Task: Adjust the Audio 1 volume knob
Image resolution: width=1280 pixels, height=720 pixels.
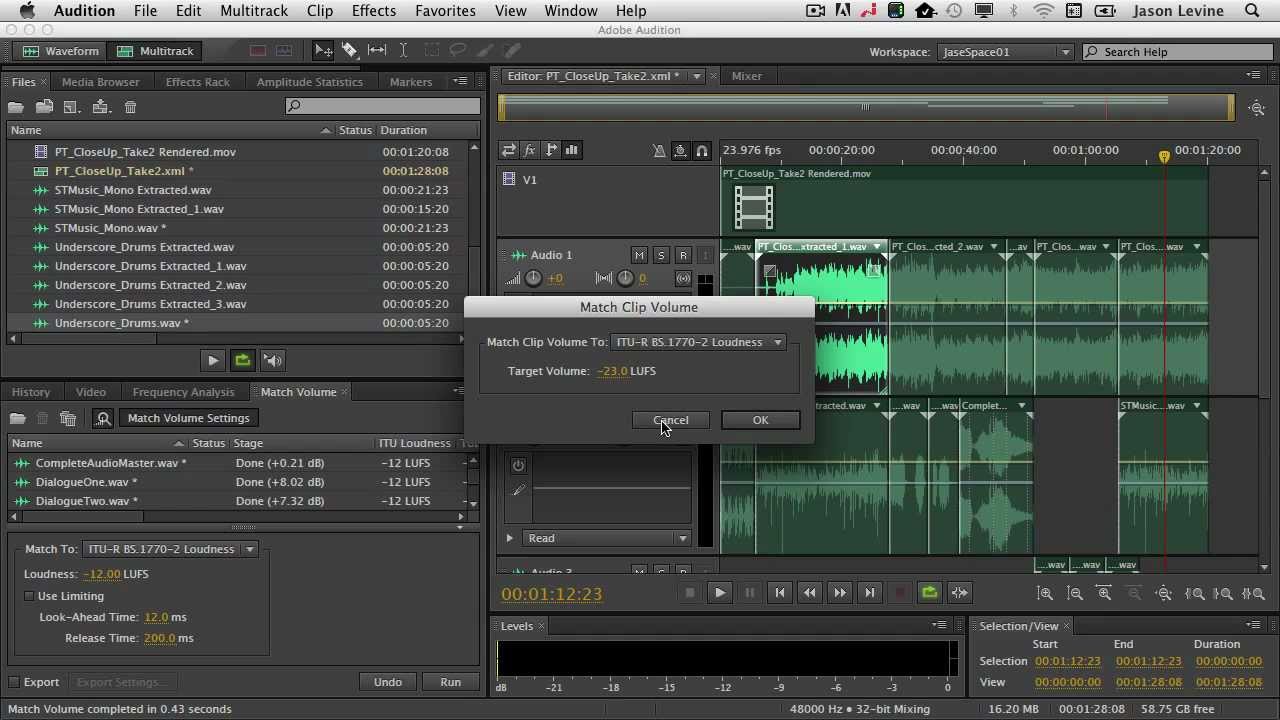Action: [533, 279]
